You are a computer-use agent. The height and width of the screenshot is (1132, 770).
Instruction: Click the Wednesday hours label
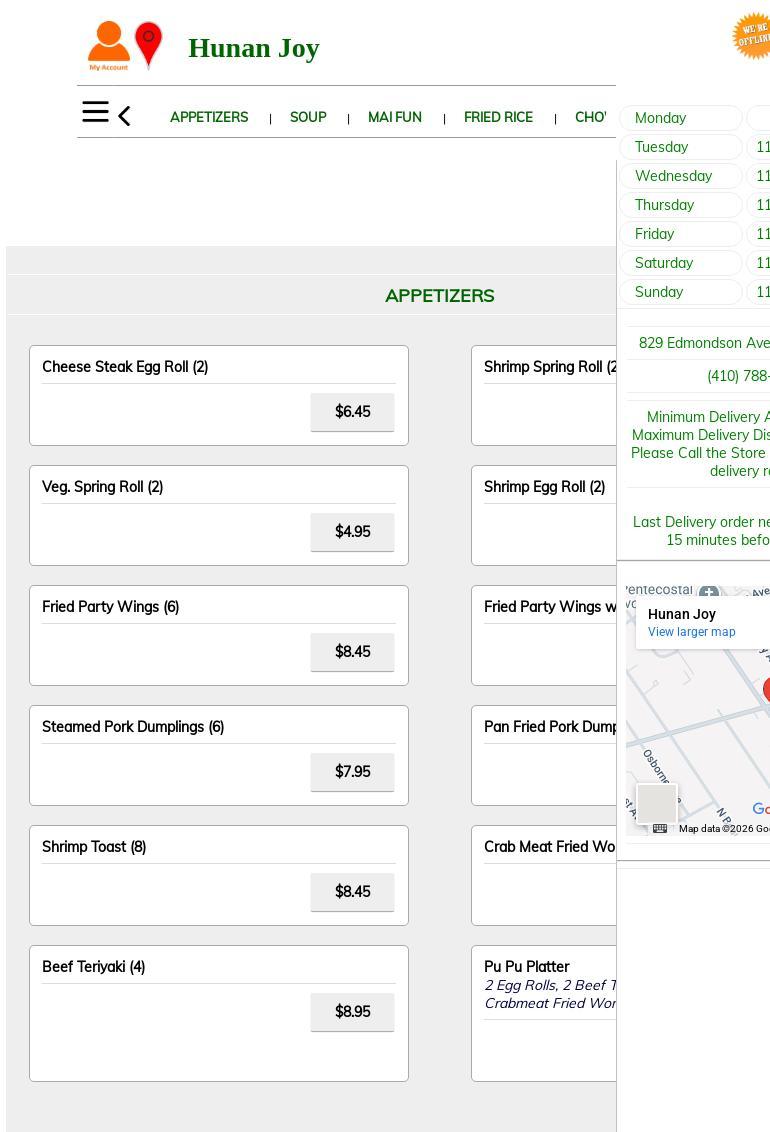pyautogui.click(x=681, y=175)
